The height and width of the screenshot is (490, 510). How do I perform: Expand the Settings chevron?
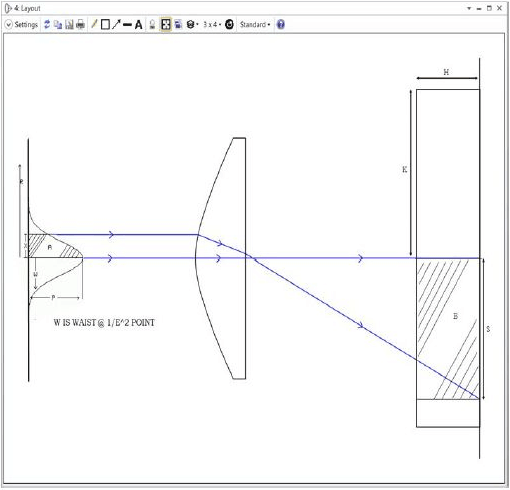9,25
